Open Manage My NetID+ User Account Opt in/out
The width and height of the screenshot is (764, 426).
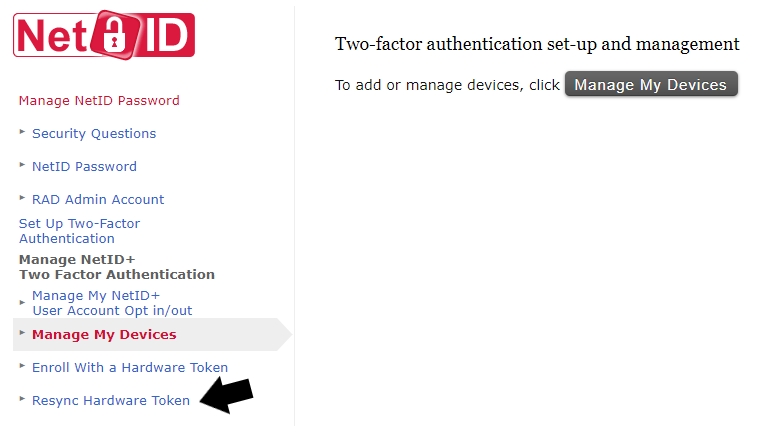111,303
